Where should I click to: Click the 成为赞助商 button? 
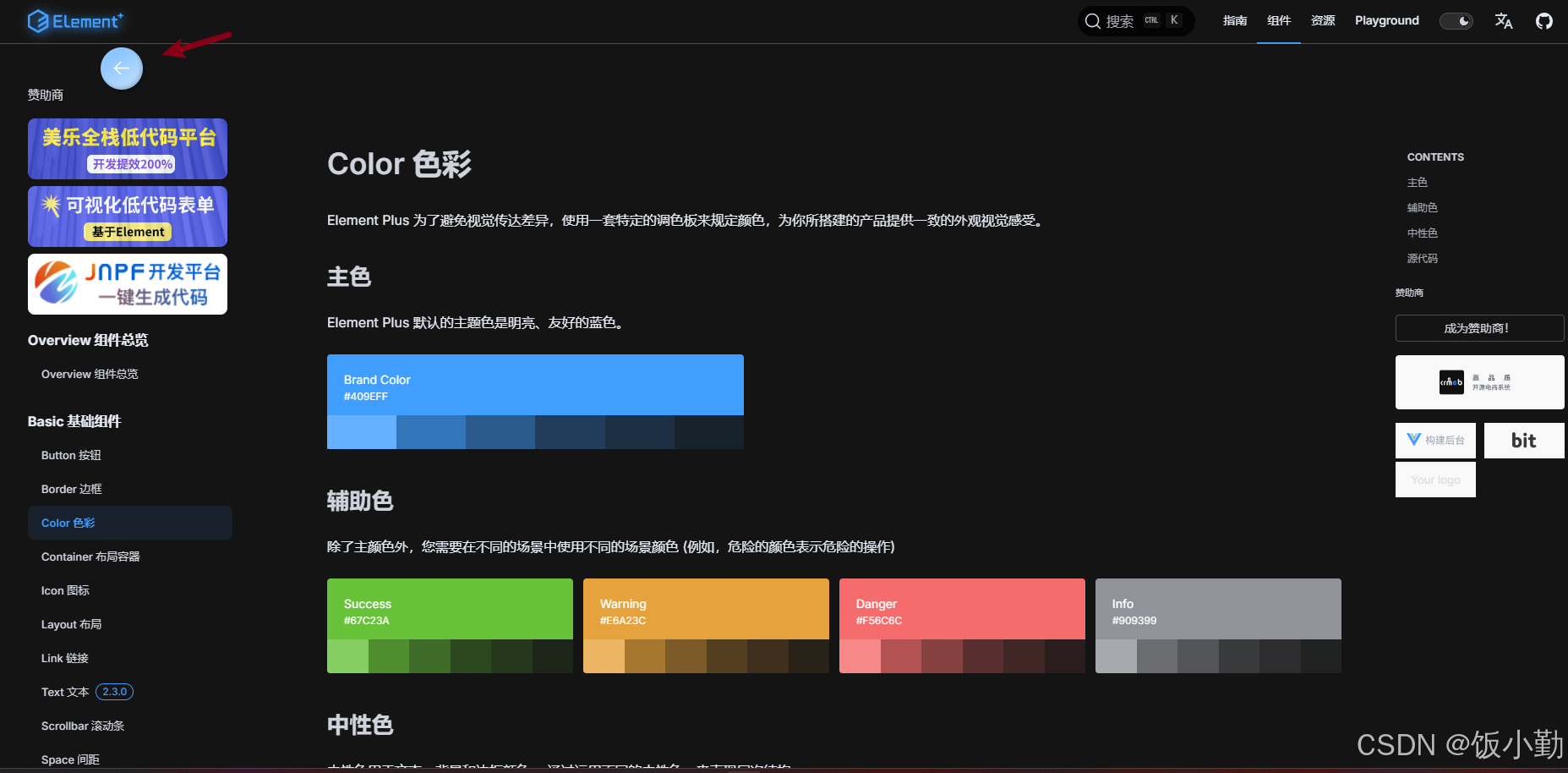tap(1479, 328)
